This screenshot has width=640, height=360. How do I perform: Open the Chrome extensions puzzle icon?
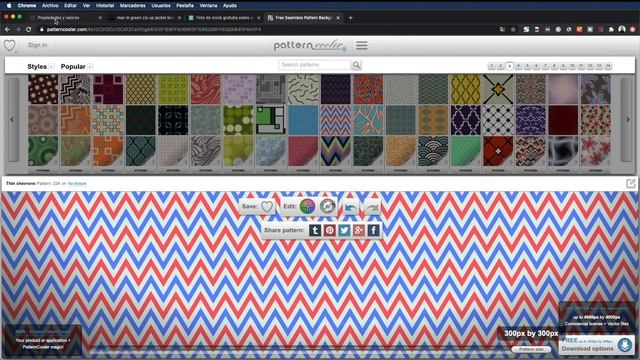(611, 29)
